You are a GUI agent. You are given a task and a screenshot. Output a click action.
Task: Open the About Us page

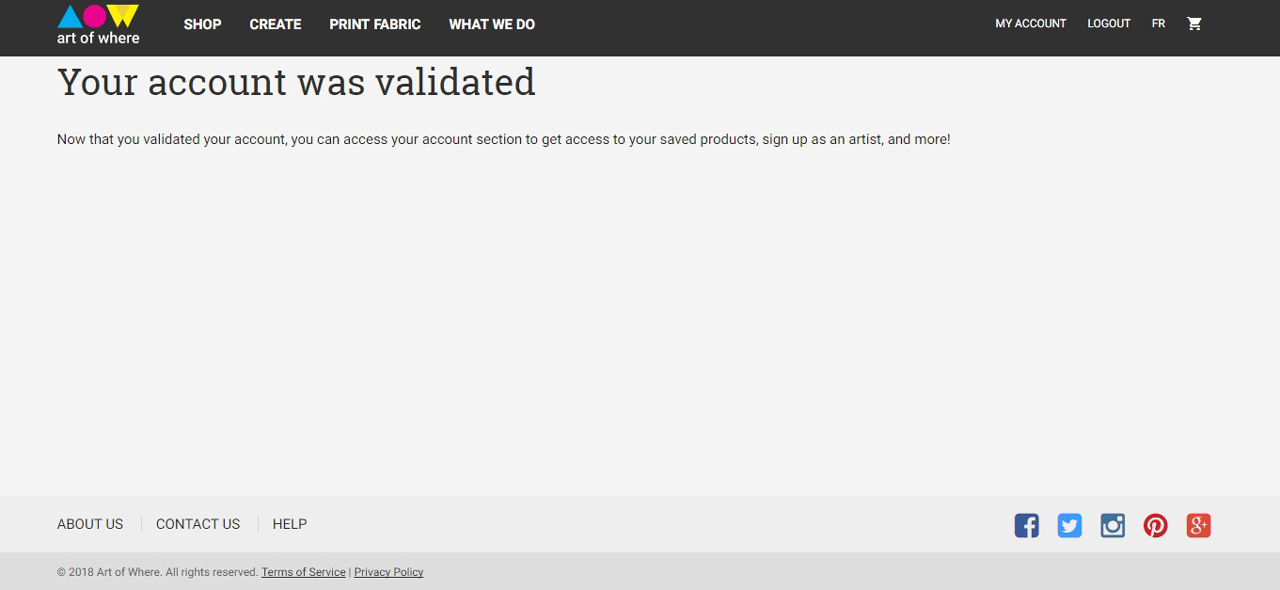click(90, 524)
